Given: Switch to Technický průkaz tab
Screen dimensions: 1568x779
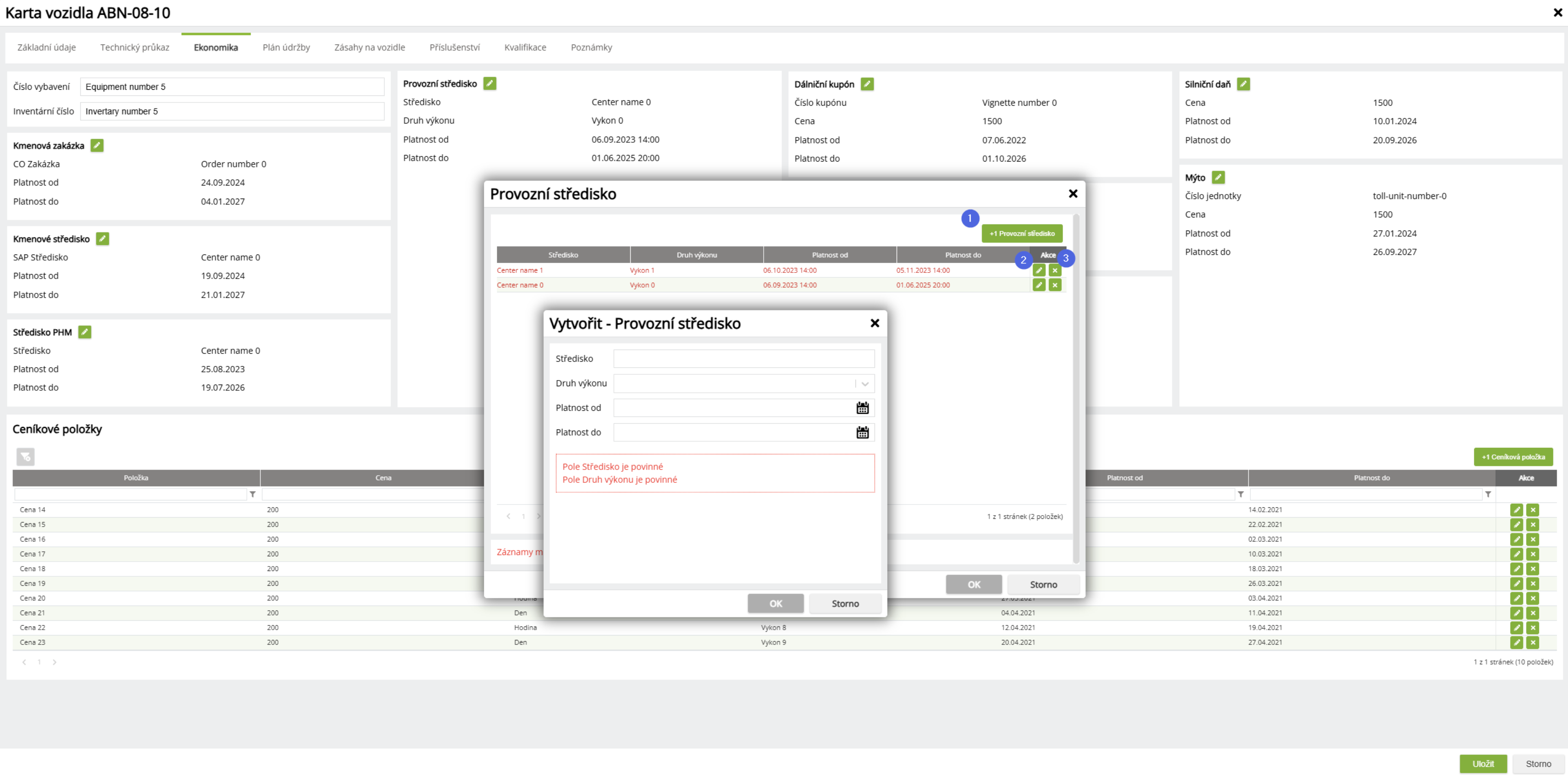Looking at the screenshot, I should pos(135,47).
